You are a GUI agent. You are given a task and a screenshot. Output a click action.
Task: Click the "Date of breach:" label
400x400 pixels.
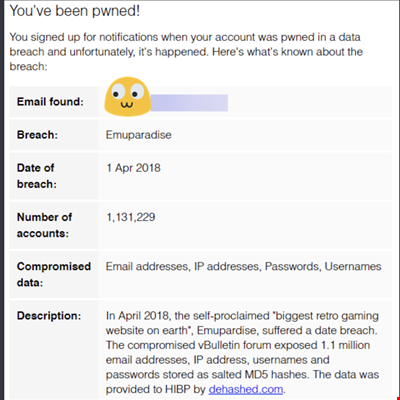tap(37, 176)
